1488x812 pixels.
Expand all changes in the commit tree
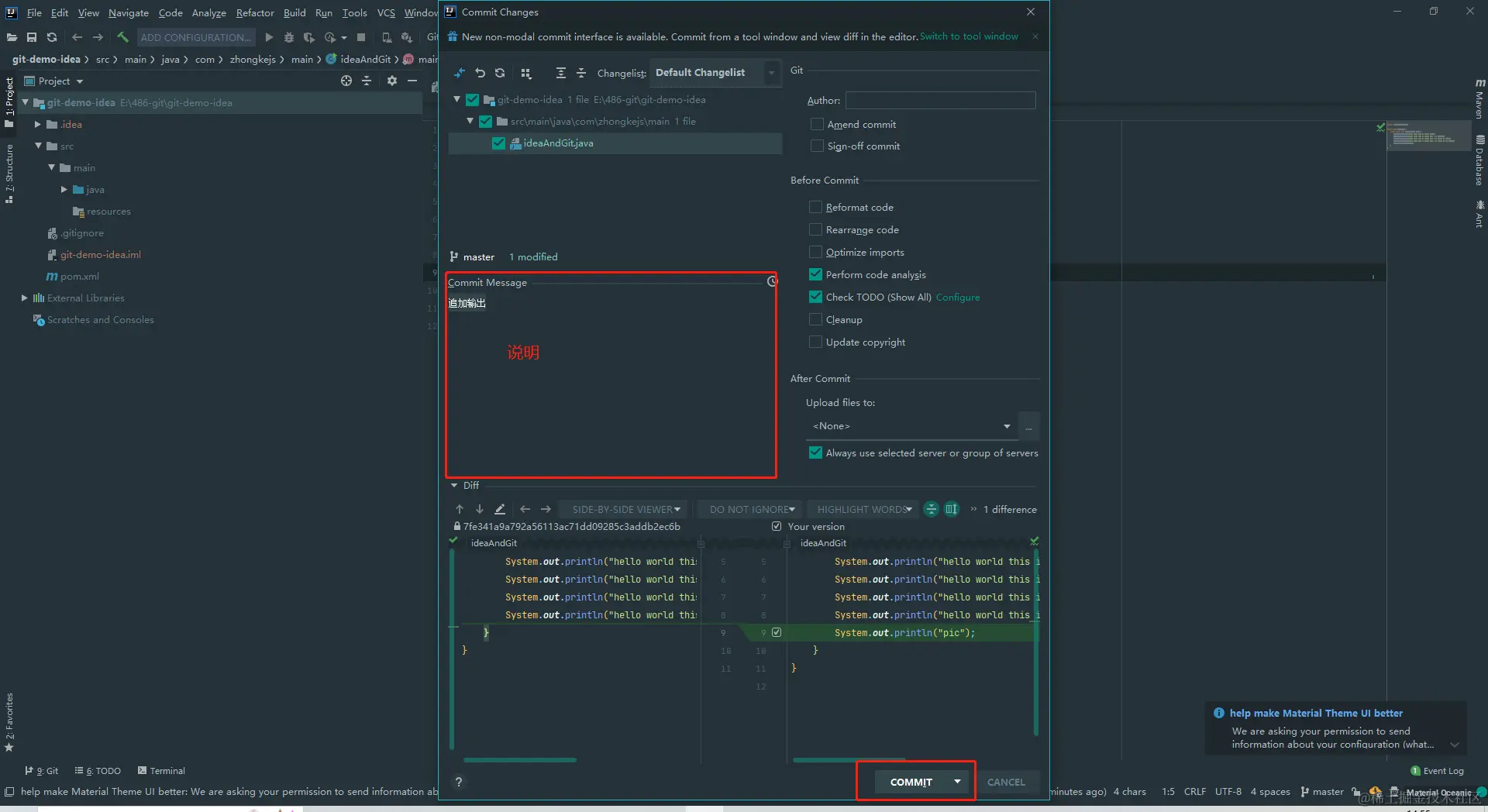coord(560,73)
